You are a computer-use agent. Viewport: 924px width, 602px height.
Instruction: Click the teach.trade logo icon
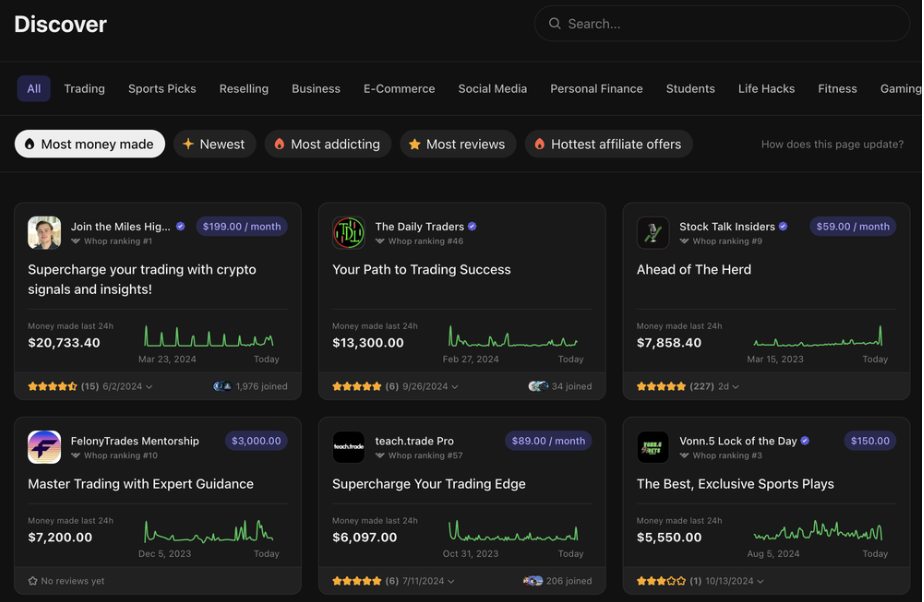click(x=348, y=447)
